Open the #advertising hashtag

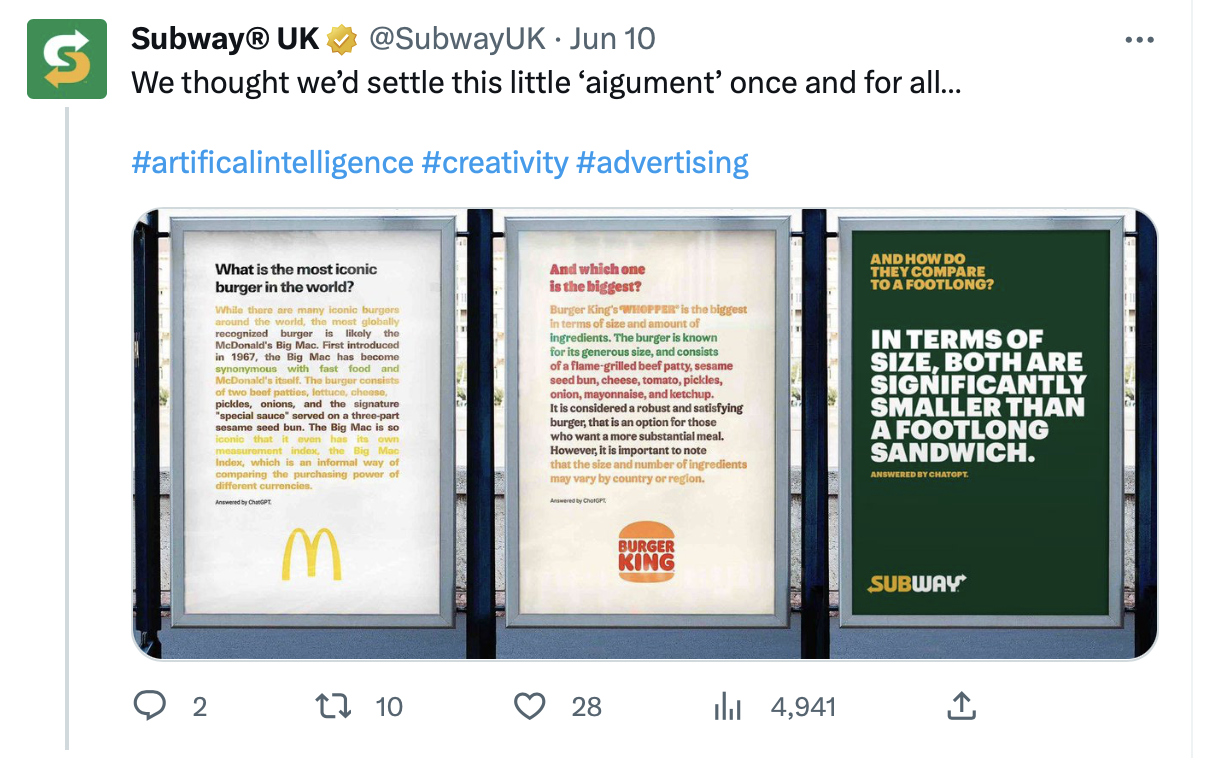click(x=662, y=162)
